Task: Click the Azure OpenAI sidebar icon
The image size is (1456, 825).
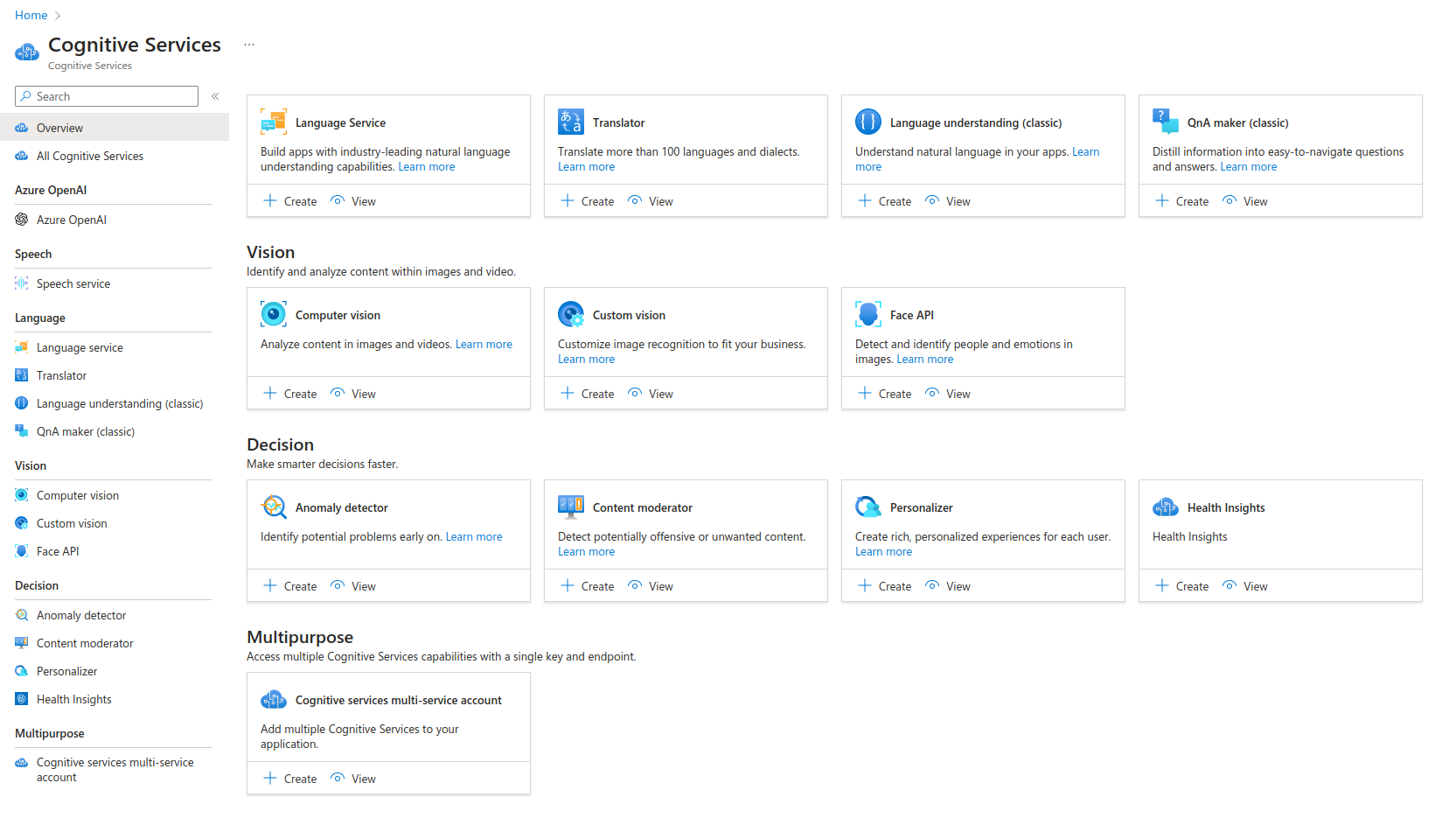Action: tap(22, 220)
